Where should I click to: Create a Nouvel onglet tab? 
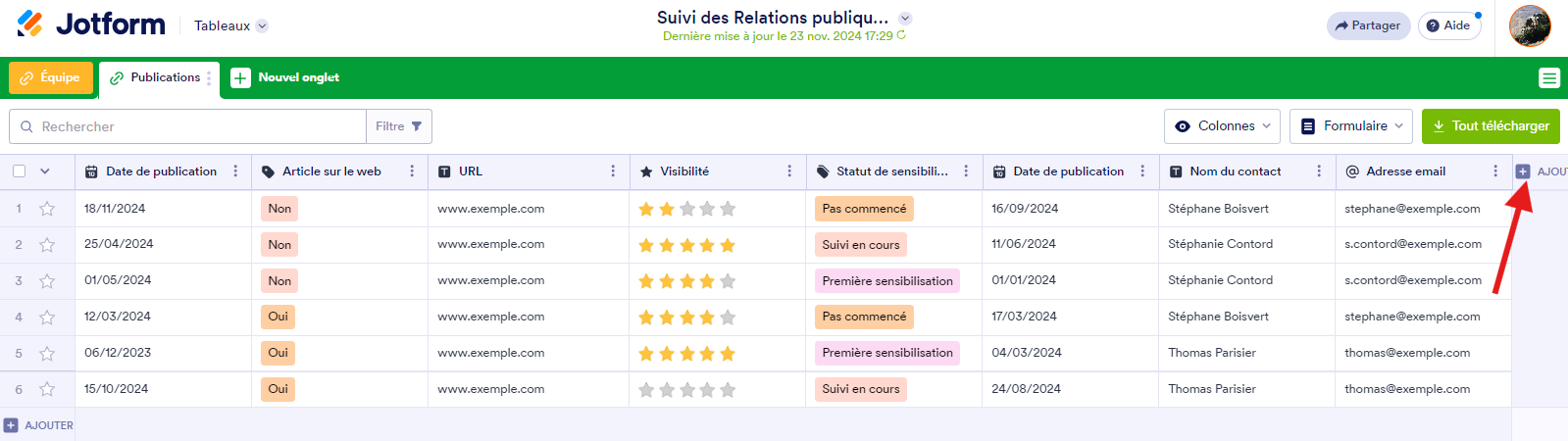click(x=286, y=78)
